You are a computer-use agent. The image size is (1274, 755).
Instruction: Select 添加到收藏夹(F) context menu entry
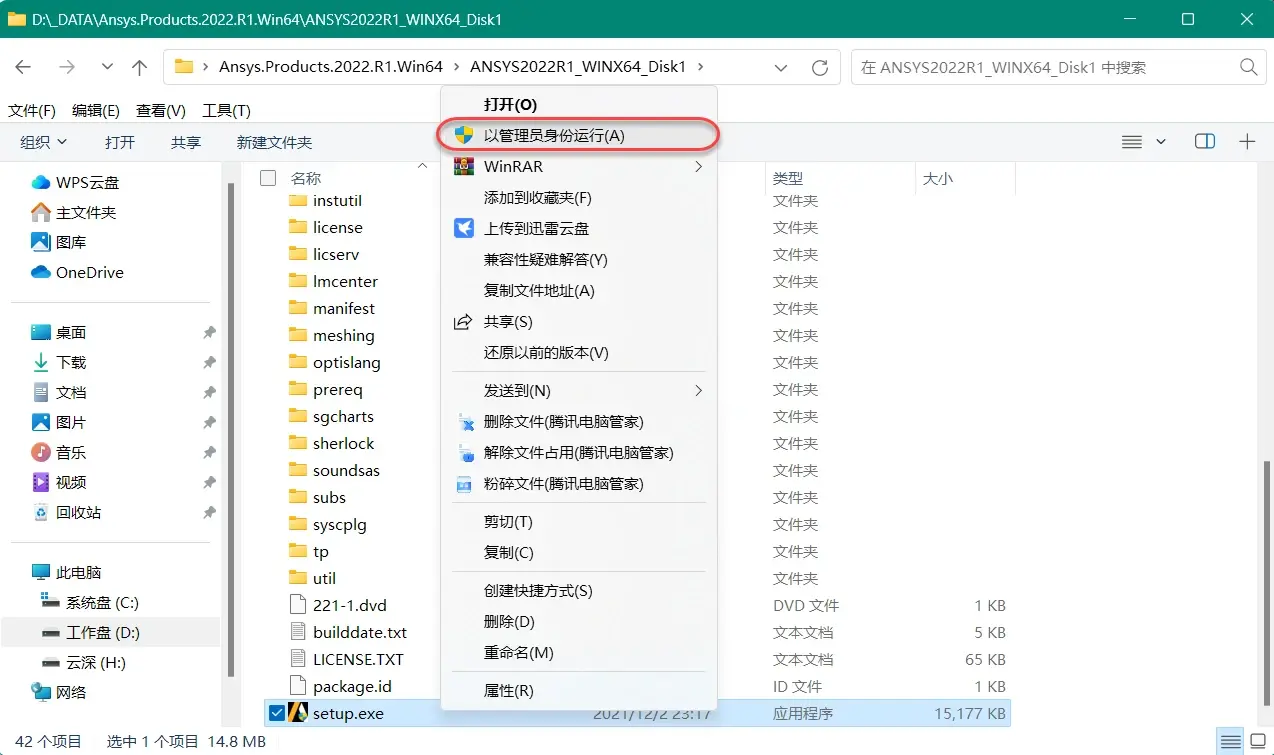tap(578, 197)
